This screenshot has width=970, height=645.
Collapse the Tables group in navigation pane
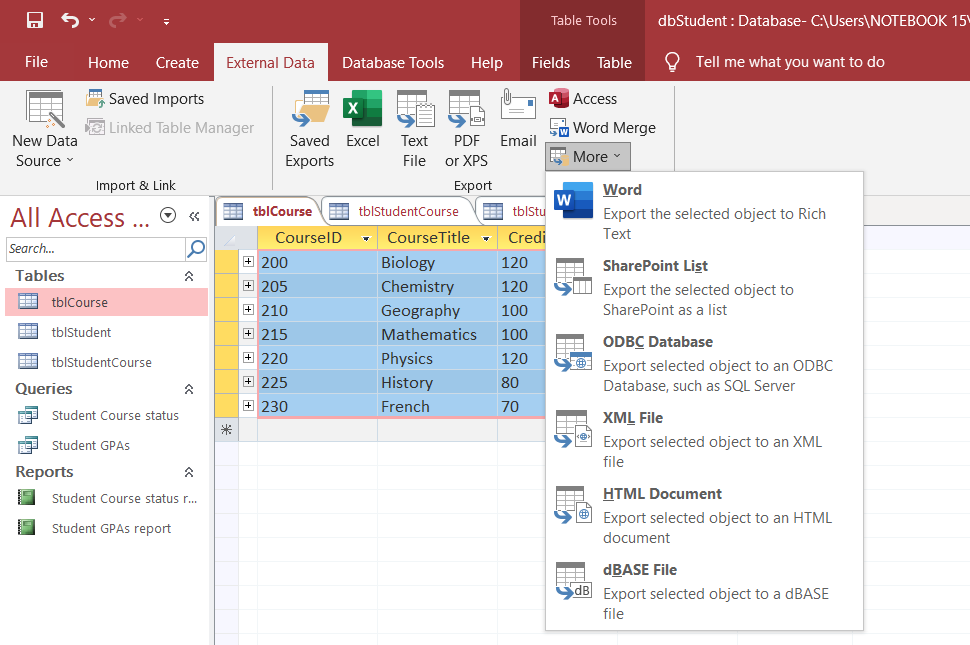[x=188, y=276]
